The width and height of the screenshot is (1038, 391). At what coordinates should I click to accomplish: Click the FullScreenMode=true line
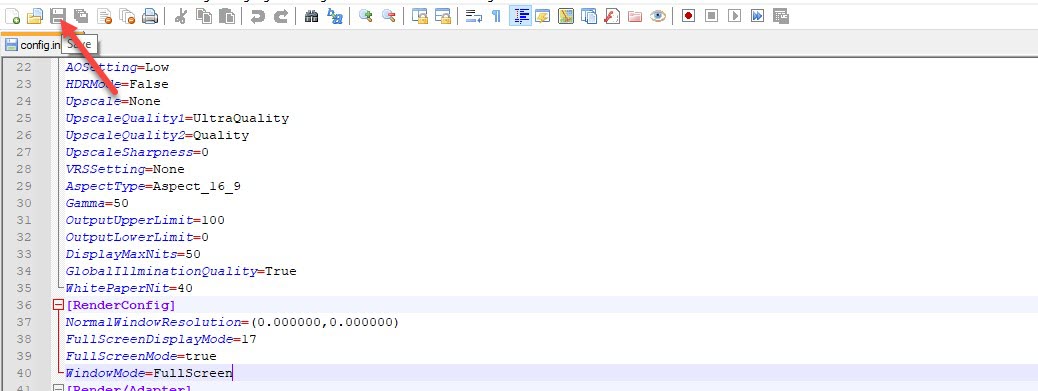tap(140, 357)
